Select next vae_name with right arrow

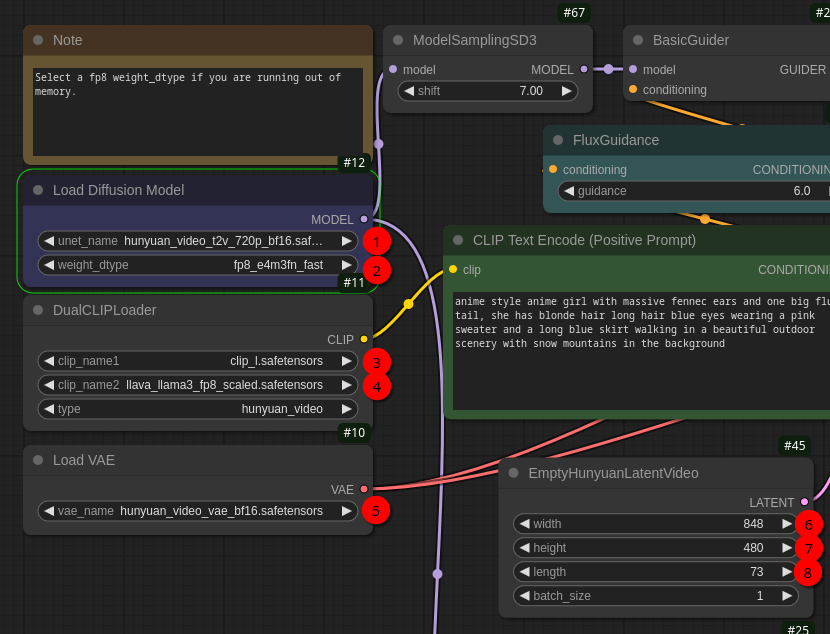(346, 511)
